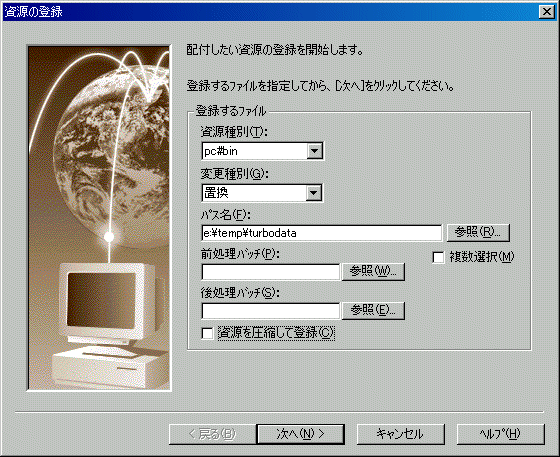Screen dimensions: 560x457
Task: Open help with ヘルプ(H) button
Action: [500, 434]
